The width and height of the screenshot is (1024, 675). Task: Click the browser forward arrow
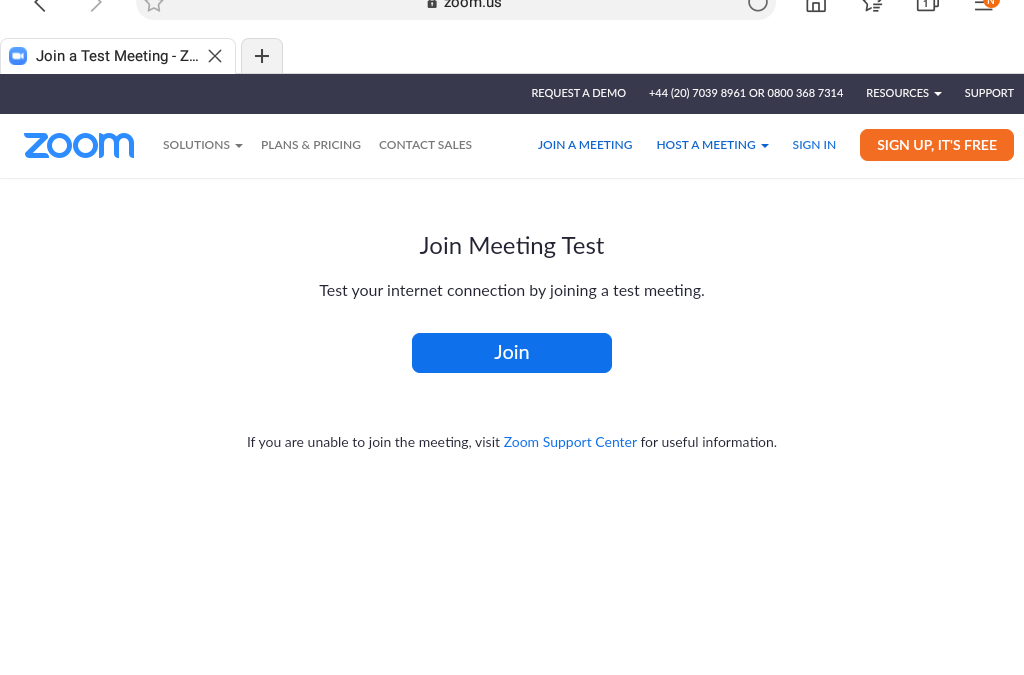[96, 5]
